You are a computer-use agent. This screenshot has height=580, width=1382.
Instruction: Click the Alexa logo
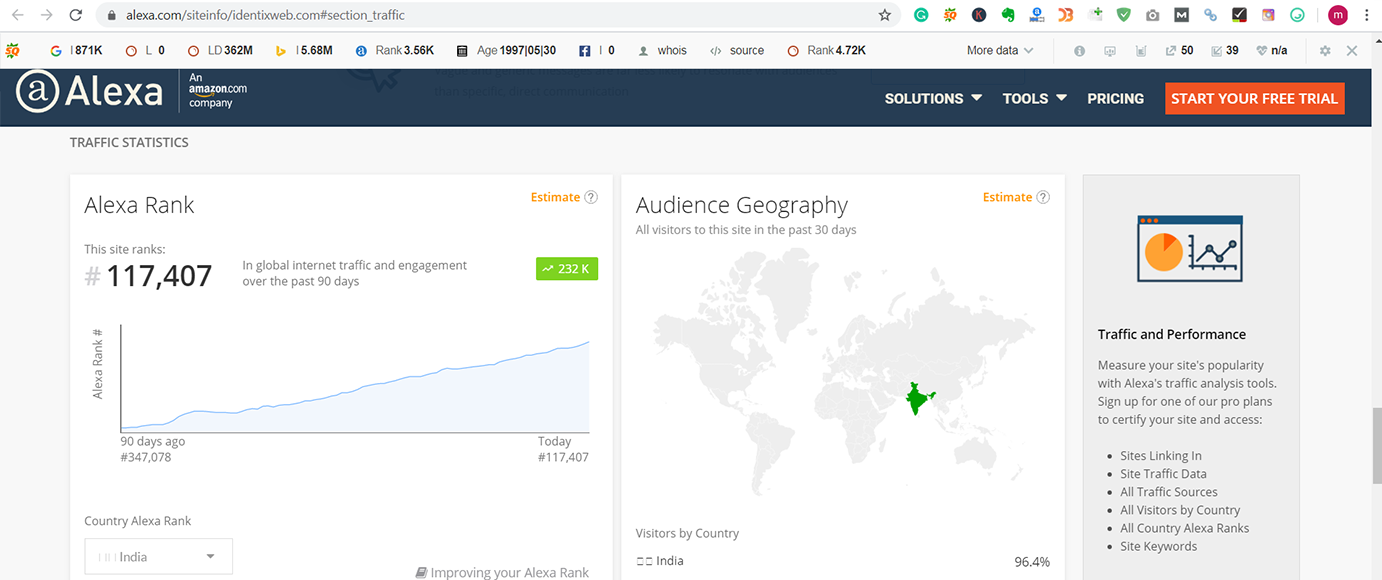[x=89, y=92]
